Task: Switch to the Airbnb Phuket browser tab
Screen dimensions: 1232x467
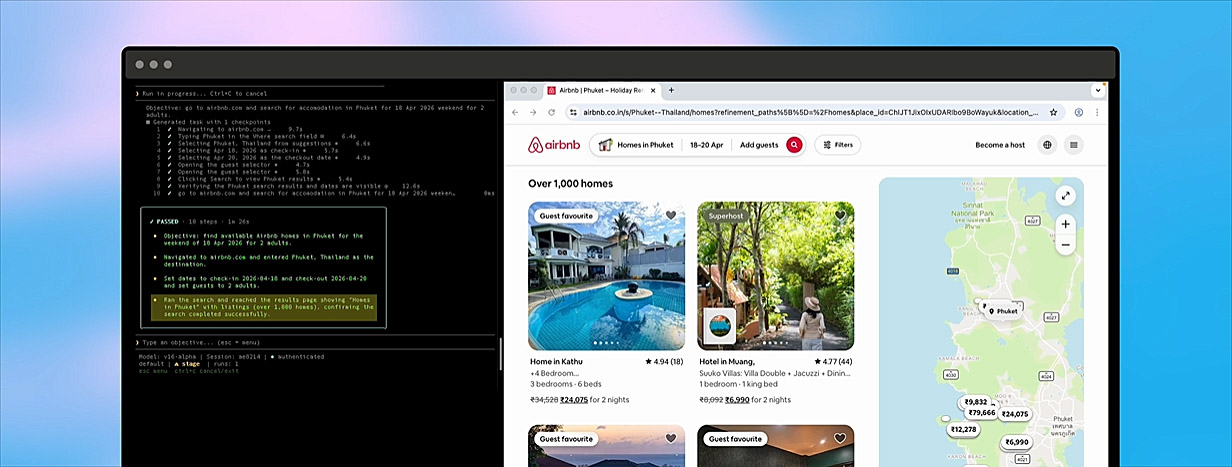Action: [600, 90]
